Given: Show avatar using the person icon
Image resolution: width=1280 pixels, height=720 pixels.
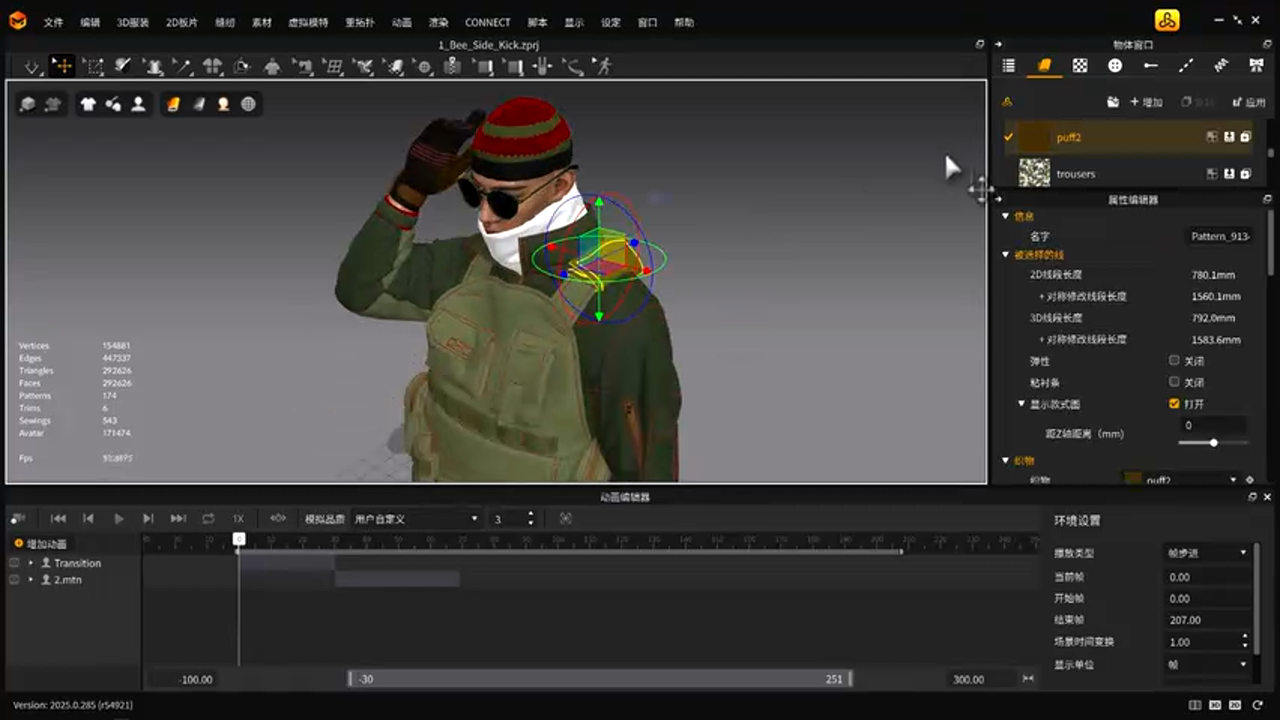Looking at the screenshot, I should 138,104.
